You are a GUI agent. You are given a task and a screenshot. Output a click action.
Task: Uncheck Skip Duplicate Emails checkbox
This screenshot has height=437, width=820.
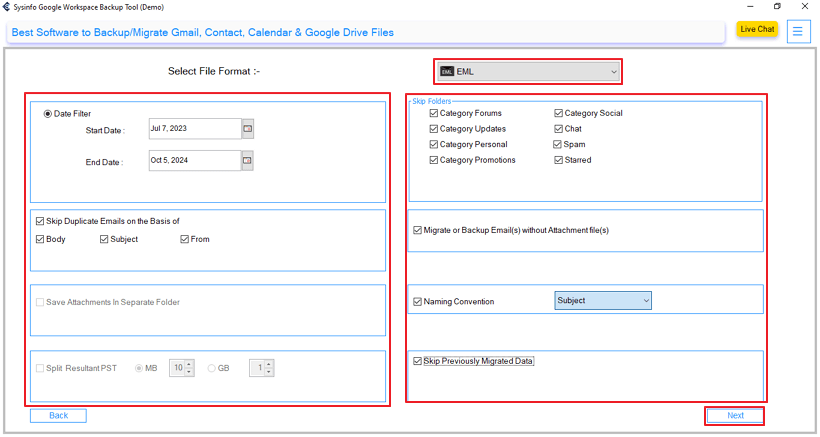pyautogui.click(x=40, y=221)
